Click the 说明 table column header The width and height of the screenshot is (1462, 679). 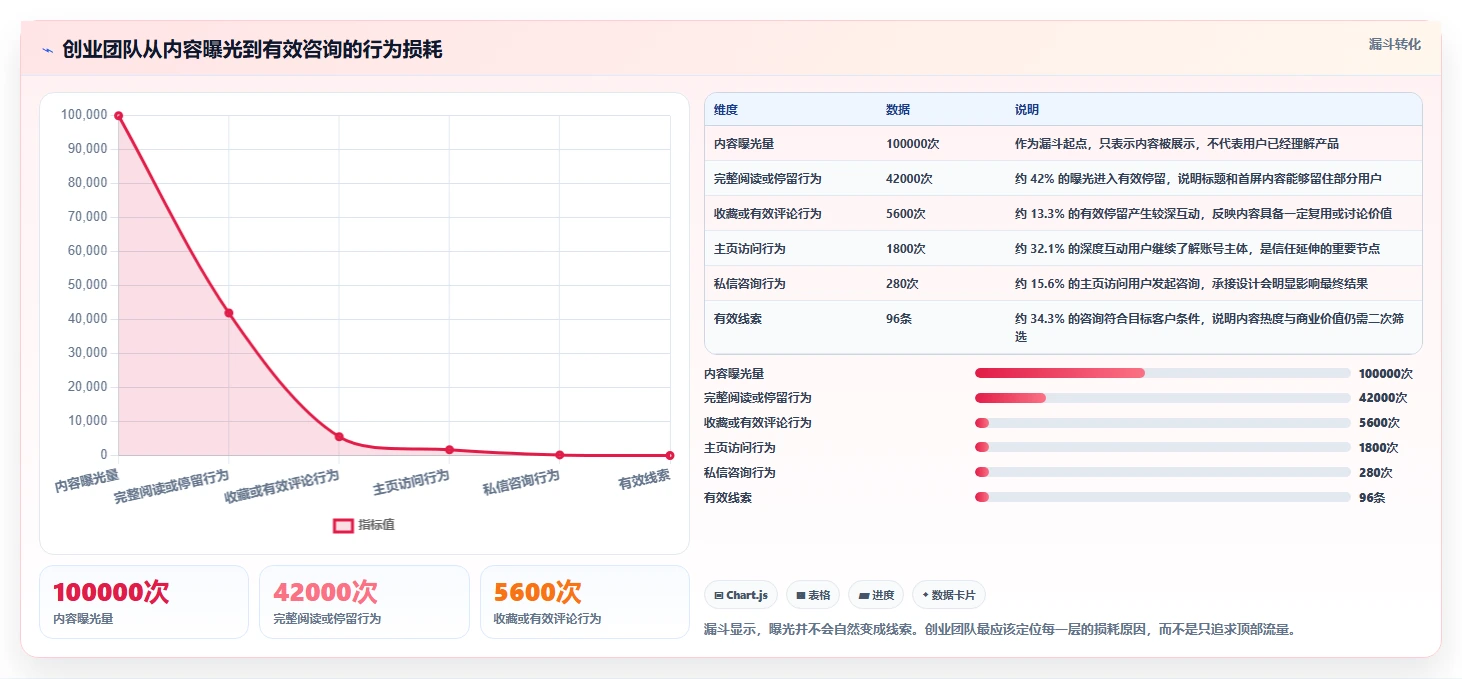(x=1027, y=110)
